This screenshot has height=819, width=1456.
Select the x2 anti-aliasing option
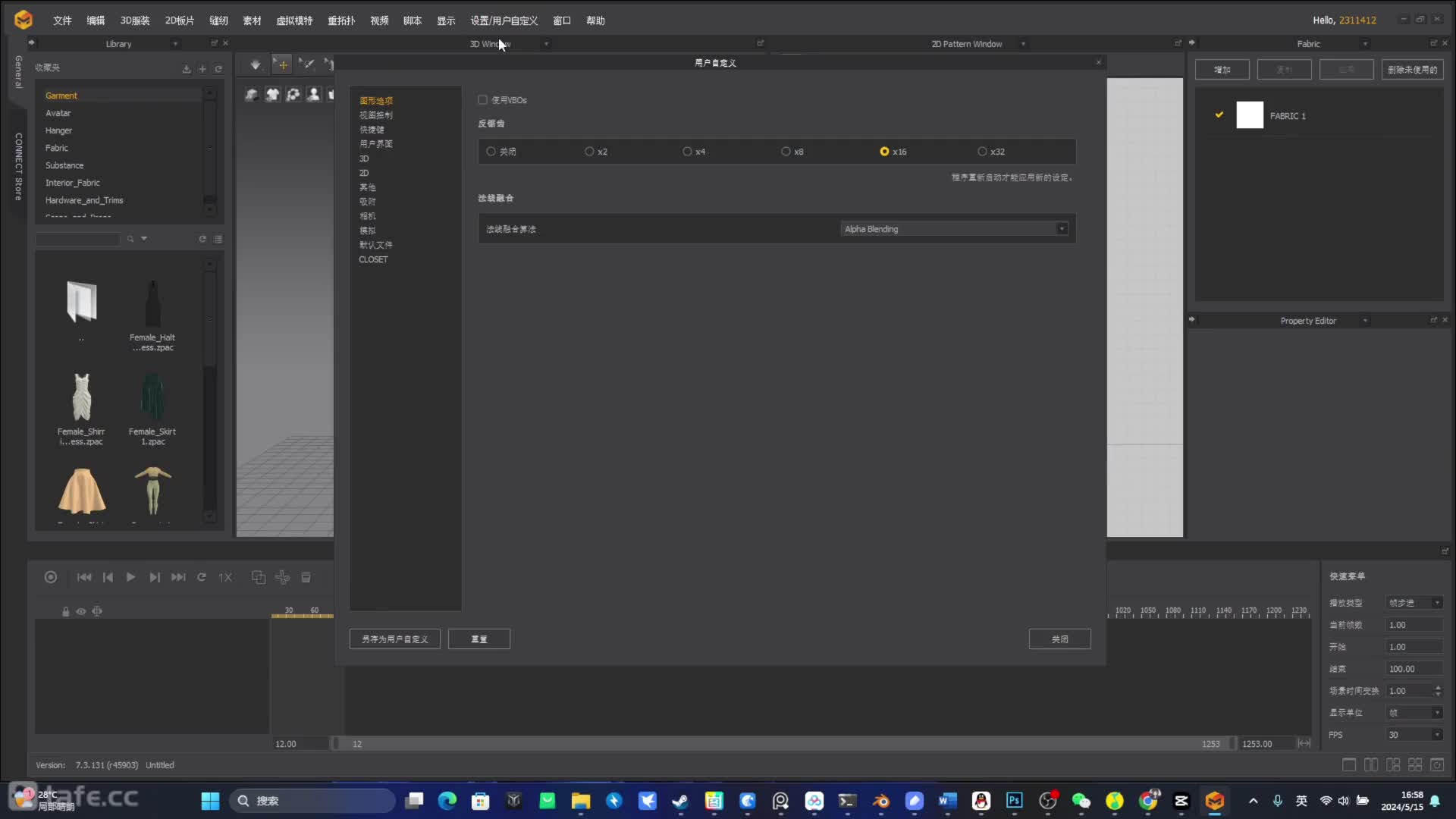point(589,152)
